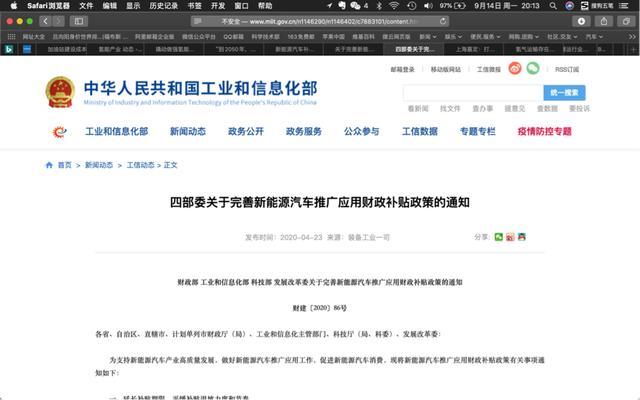The height and width of the screenshot is (400, 640).
Task: Reload the page with the refresh icon
Action: 443,21
